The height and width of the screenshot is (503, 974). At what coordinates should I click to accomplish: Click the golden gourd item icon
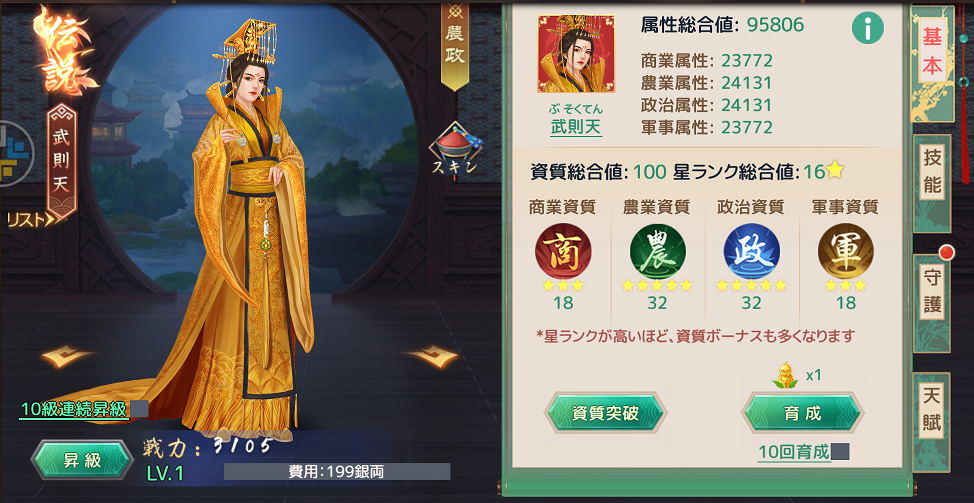(x=786, y=376)
